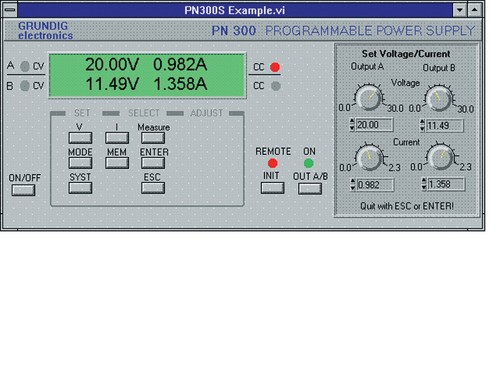This screenshot has height=375, width=500.
Task: Click the ESC button
Action: [x=153, y=188]
